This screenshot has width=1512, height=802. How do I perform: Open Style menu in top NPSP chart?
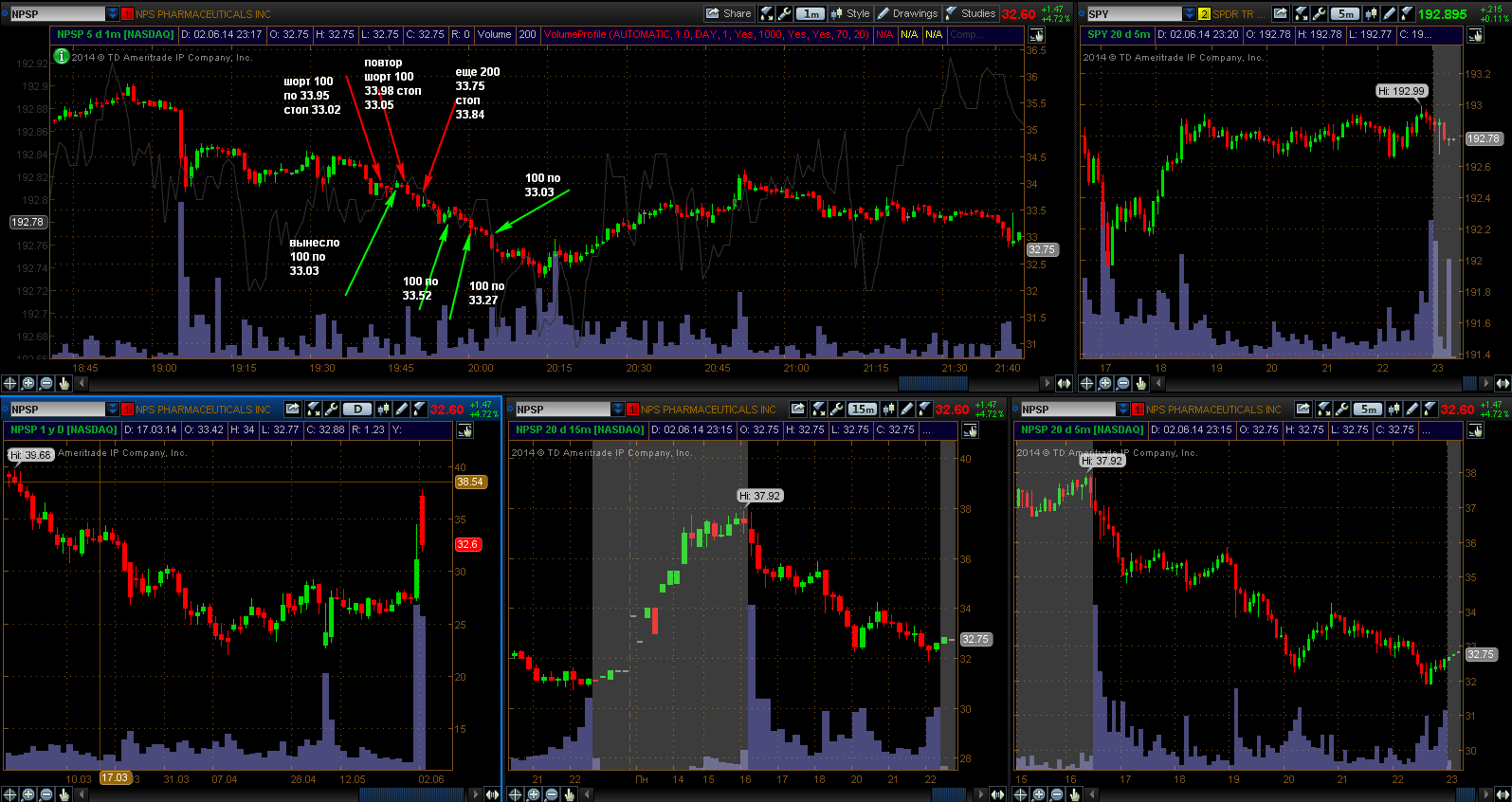pyautogui.click(x=850, y=13)
